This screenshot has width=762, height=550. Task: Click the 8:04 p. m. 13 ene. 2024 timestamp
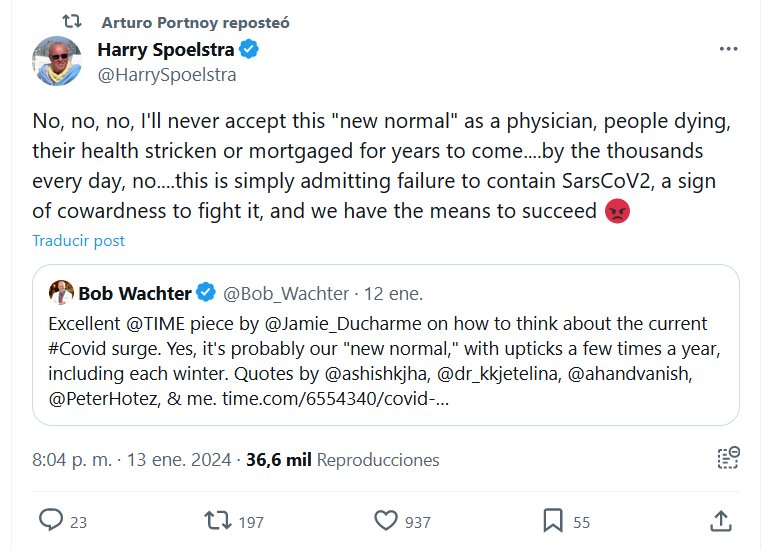[131, 460]
